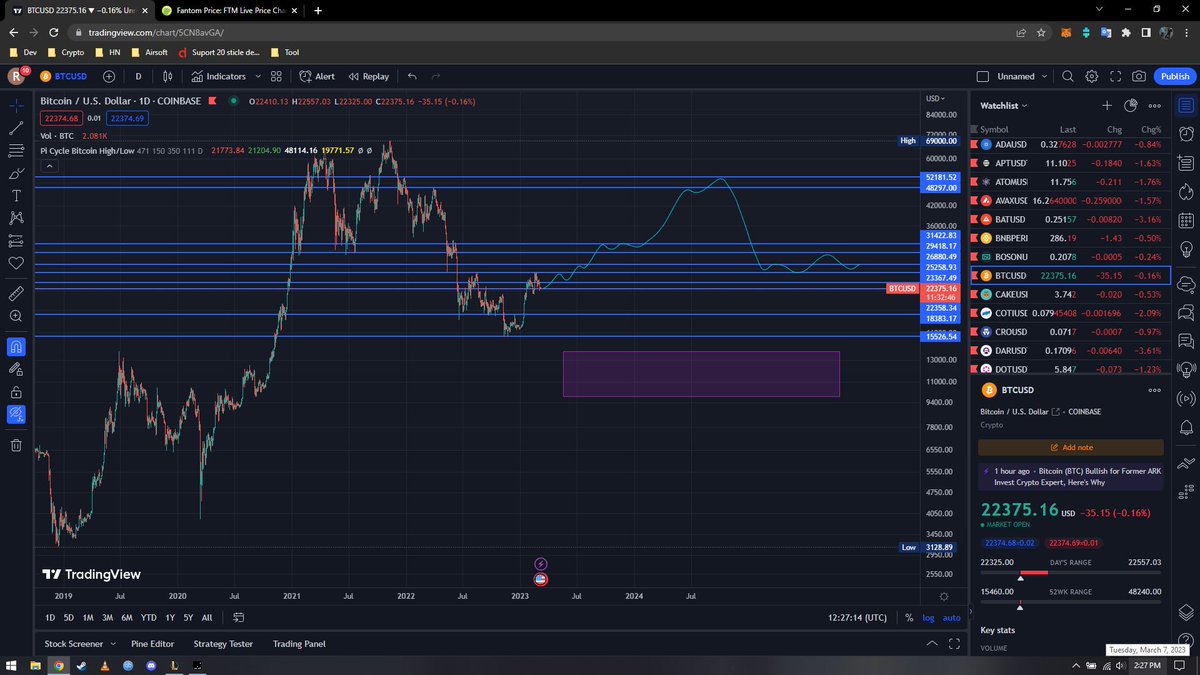This screenshot has width=1200, height=675.
Task: Open the USD currency dropdown on price scale
Action: point(936,98)
